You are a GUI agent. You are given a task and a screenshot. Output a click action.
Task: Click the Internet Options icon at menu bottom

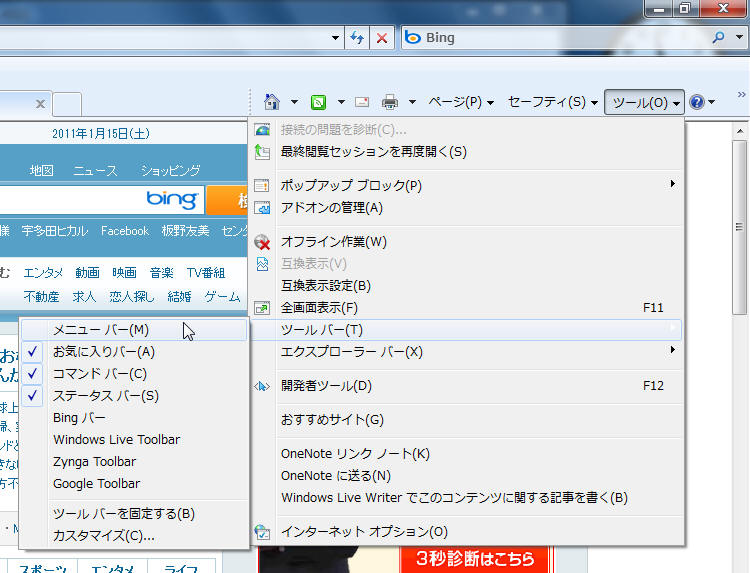pyautogui.click(x=262, y=532)
